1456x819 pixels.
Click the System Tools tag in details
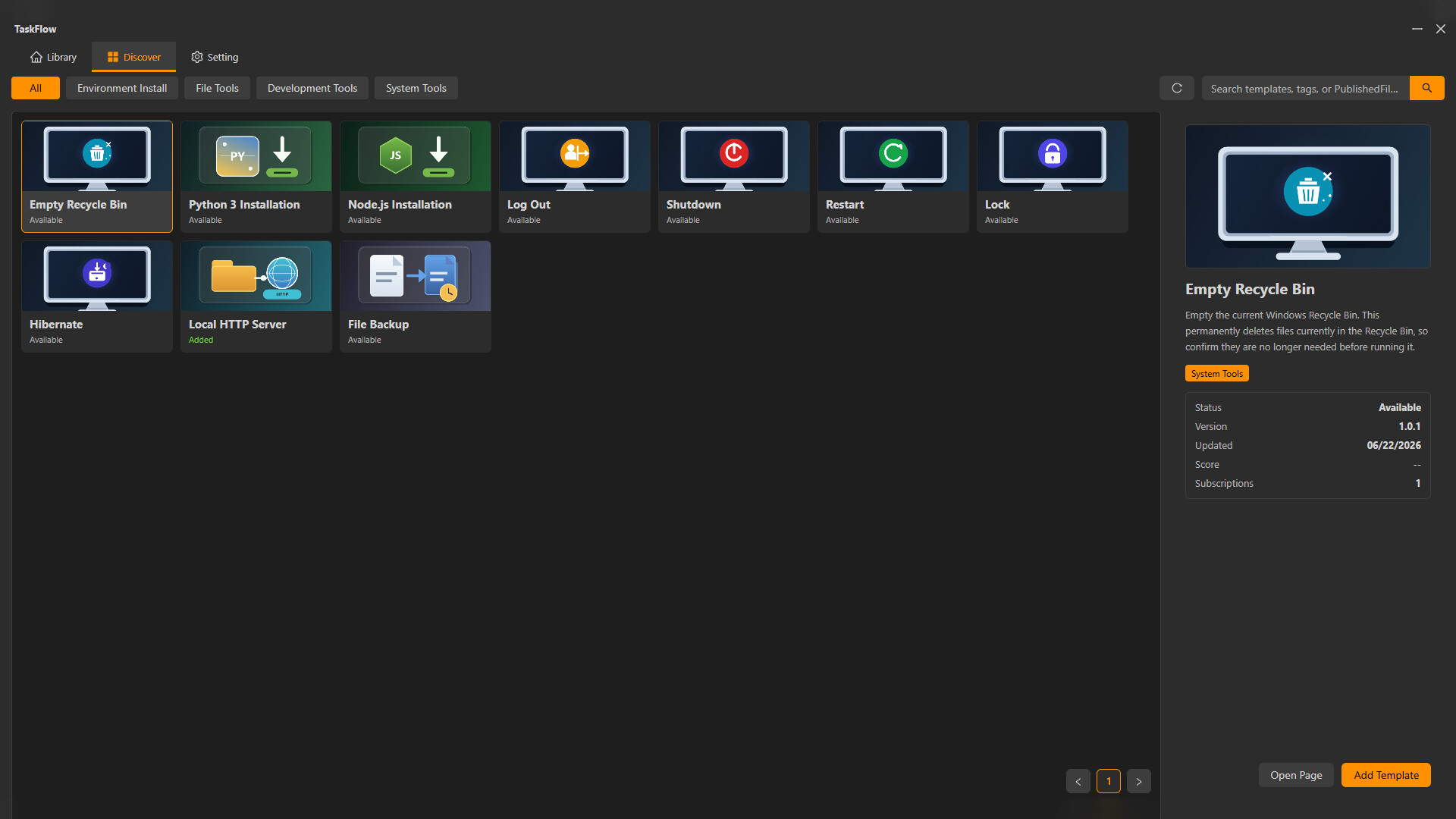[x=1216, y=374]
